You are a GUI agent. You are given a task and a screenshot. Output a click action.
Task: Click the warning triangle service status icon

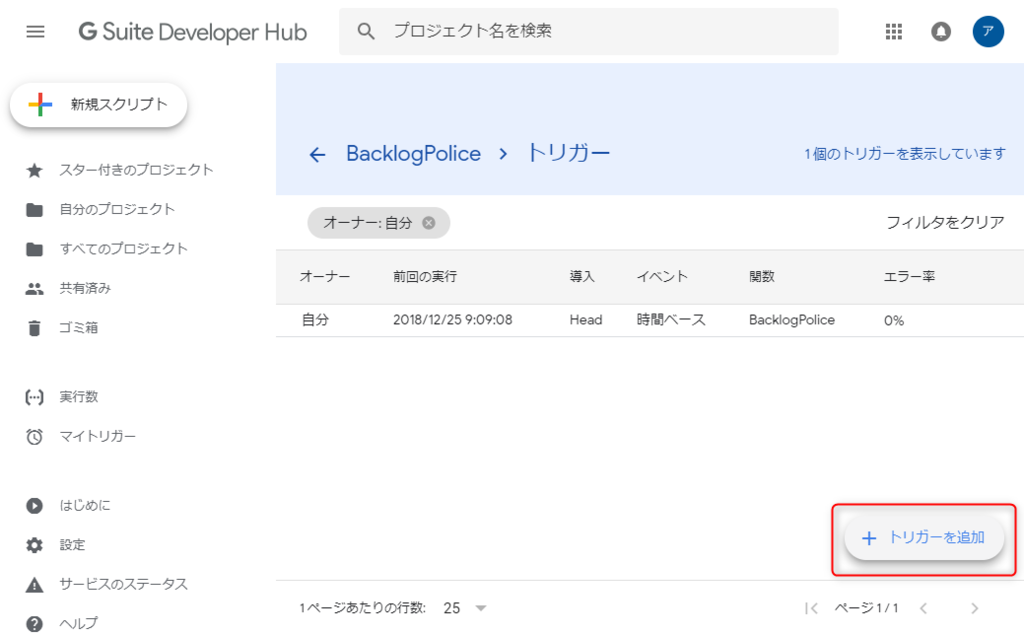pos(34,584)
